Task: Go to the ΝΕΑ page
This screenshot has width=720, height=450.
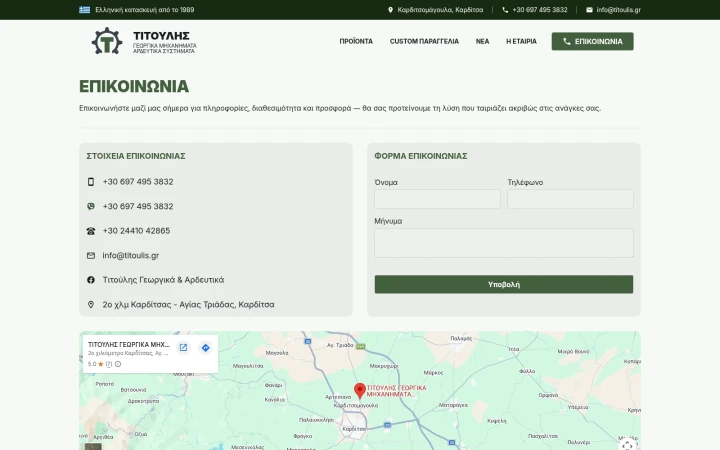Action: (482, 41)
